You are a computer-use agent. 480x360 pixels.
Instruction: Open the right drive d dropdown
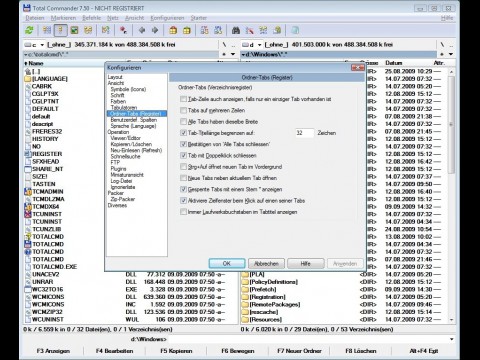252,45
